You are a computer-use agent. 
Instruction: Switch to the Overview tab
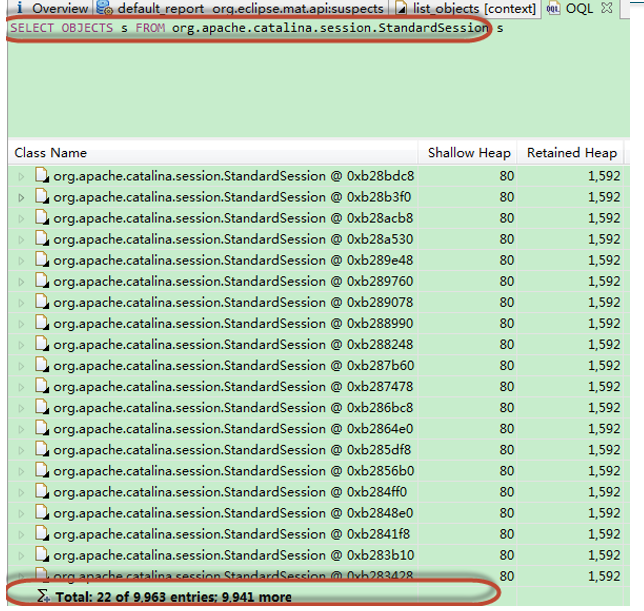(58, 9)
